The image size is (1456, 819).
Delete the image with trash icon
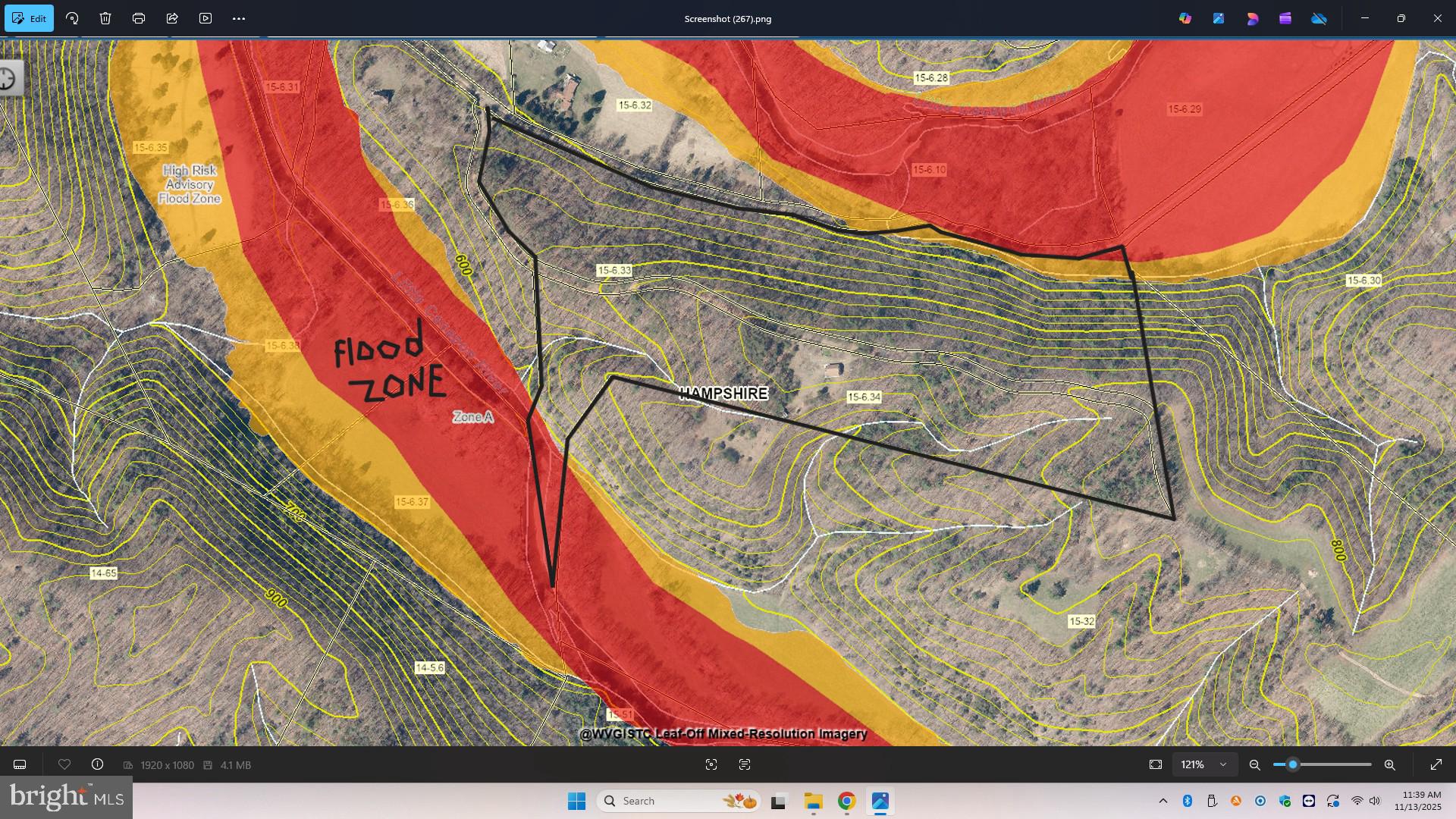pos(105,18)
